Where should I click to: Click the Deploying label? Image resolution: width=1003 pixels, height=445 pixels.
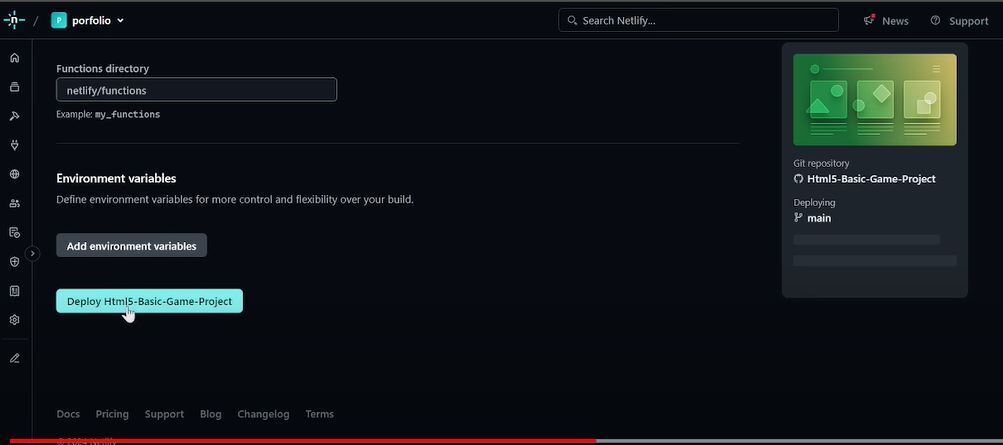pyautogui.click(x=814, y=203)
